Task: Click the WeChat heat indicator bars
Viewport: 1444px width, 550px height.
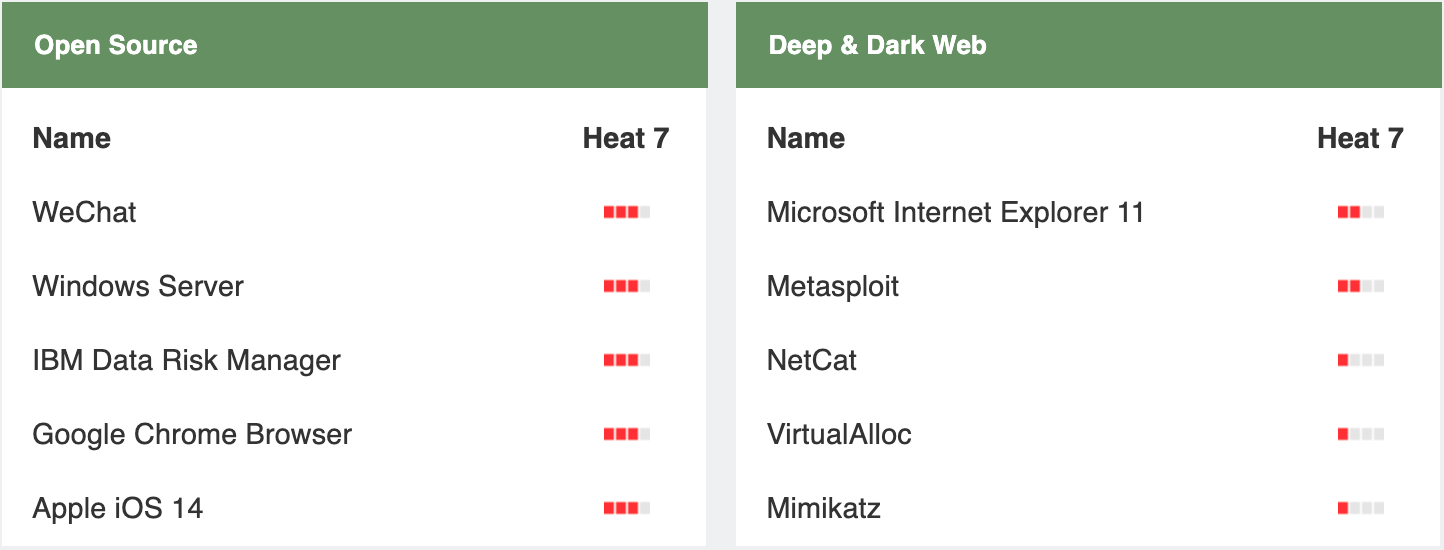Action: click(x=627, y=212)
